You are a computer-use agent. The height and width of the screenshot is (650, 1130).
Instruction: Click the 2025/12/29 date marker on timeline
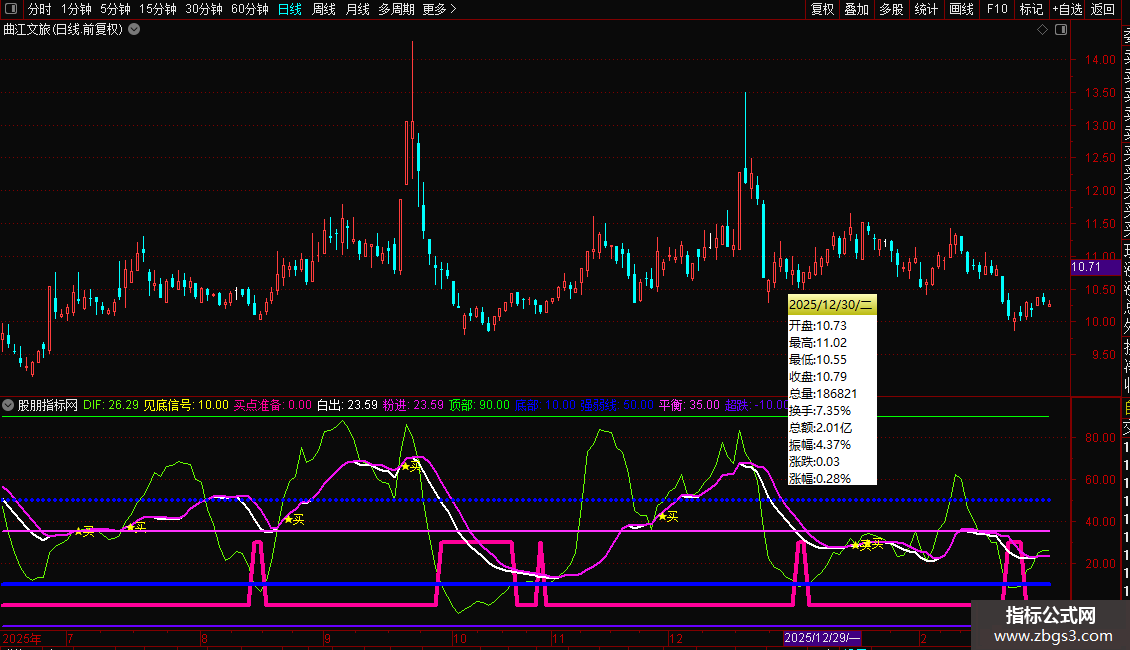[824, 638]
